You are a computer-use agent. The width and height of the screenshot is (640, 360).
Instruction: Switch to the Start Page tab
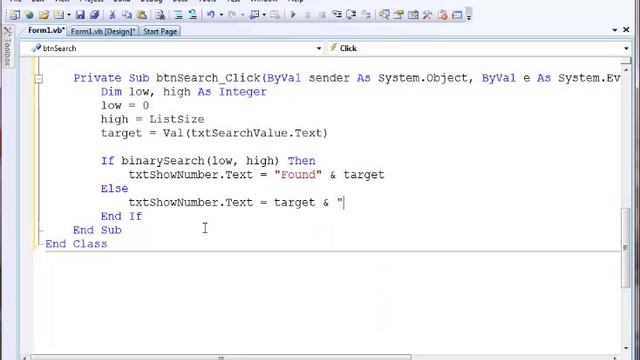pyautogui.click(x=160, y=31)
